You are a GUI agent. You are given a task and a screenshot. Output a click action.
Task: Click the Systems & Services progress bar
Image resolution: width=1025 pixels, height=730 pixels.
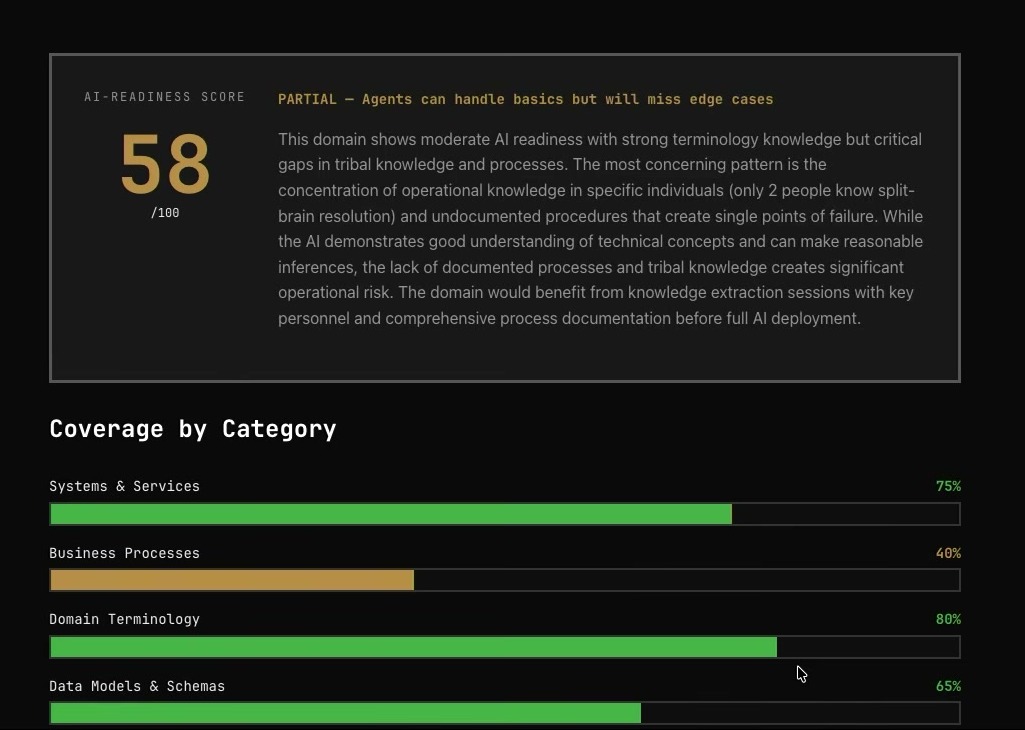coord(505,514)
